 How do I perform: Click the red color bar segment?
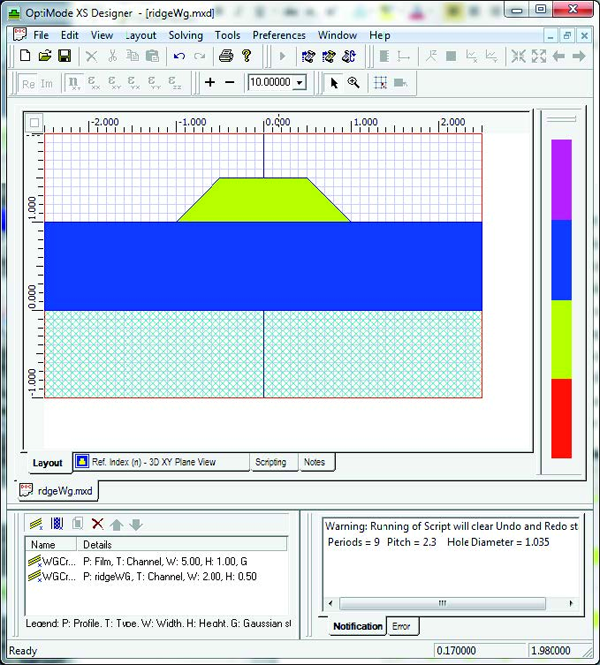coord(561,419)
